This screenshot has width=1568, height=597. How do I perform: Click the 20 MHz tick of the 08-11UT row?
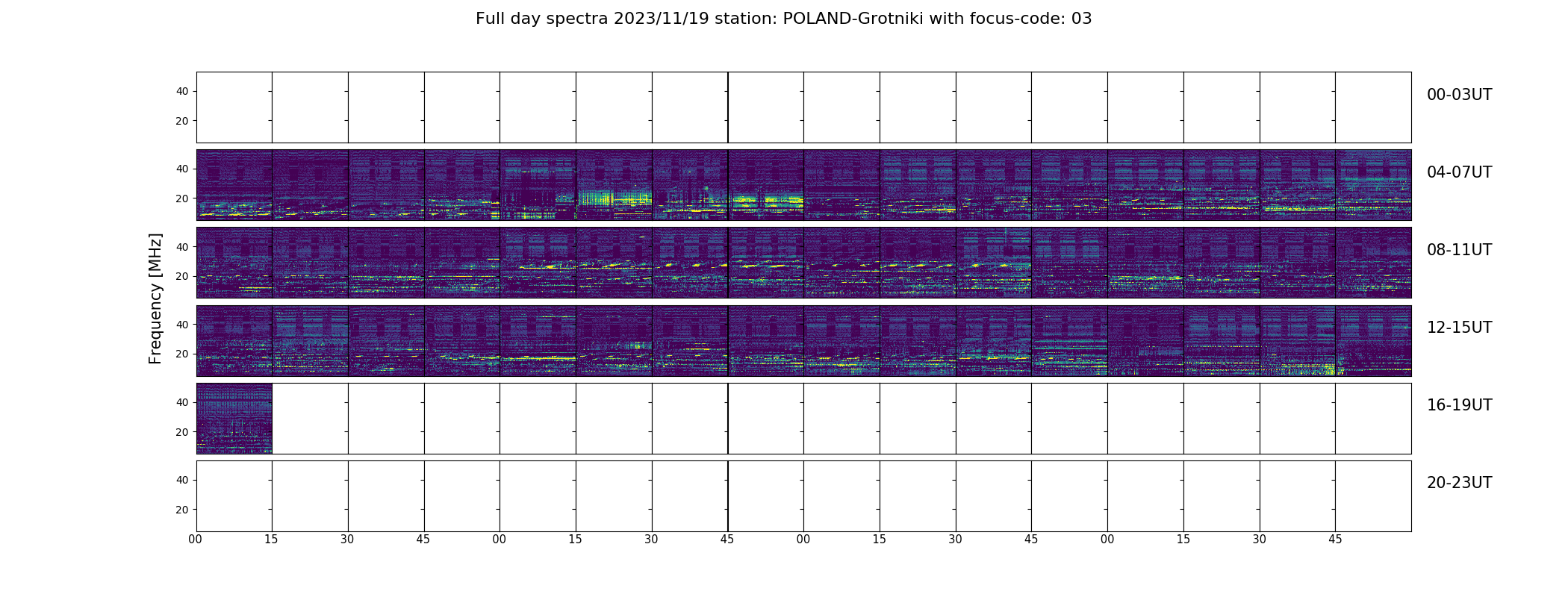(x=181, y=276)
